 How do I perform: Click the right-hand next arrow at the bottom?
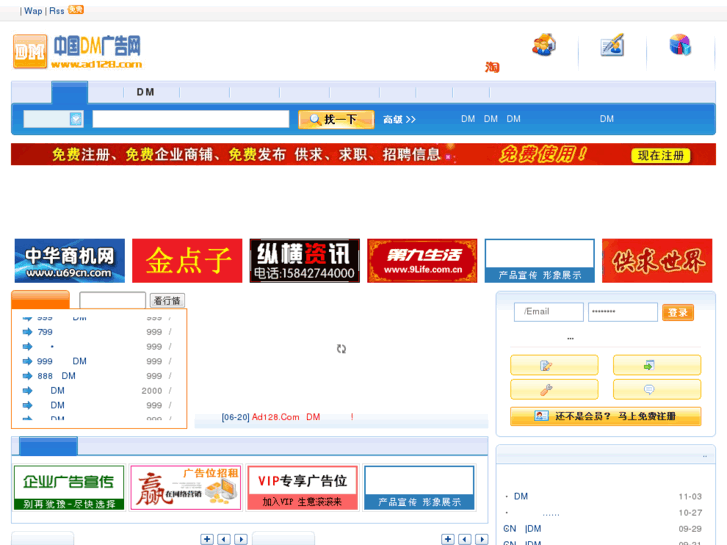pos(482,539)
